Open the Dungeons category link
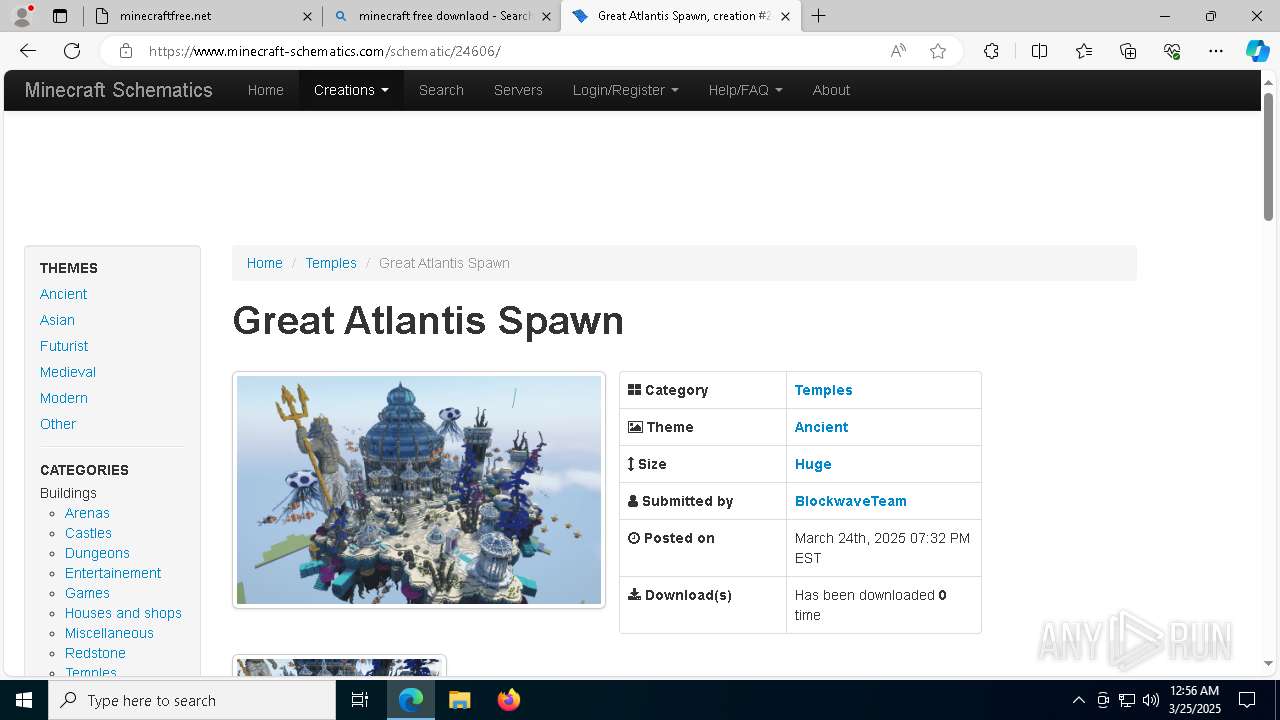This screenshot has height=720, width=1280. [97, 553]
